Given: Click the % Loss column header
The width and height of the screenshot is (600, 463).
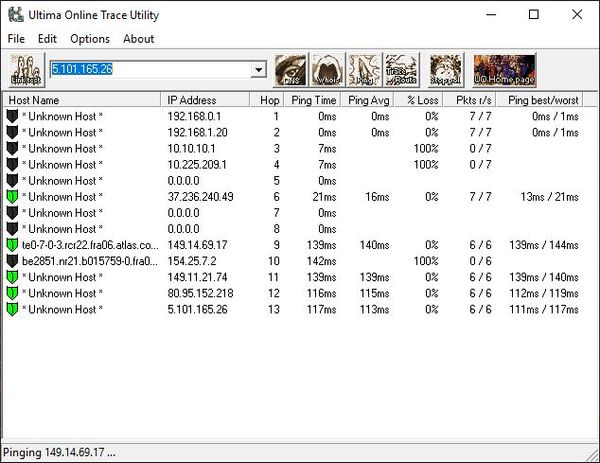Looking at the screenshot, I should point(419,100).
